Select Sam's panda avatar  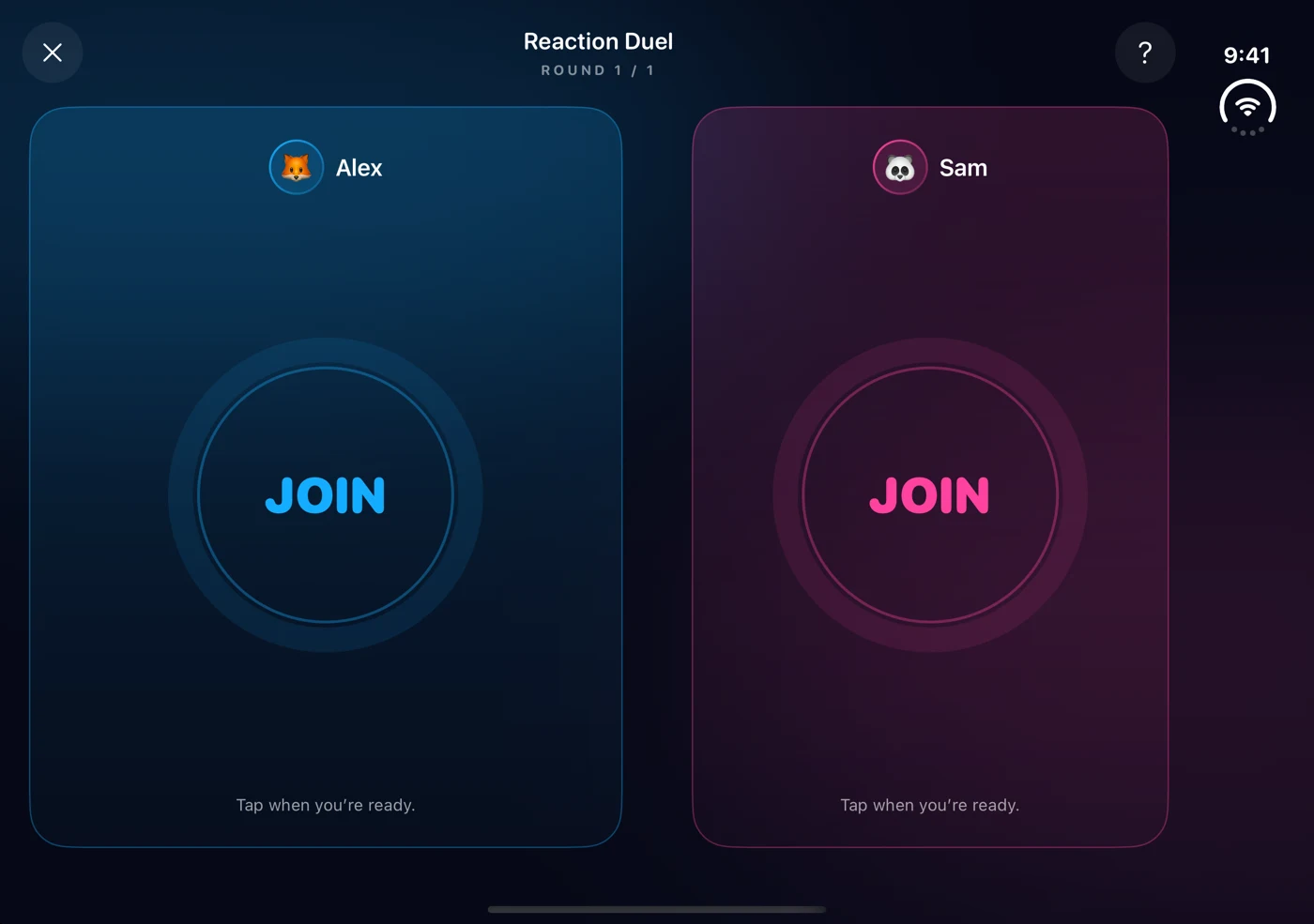tap(900, 167)
